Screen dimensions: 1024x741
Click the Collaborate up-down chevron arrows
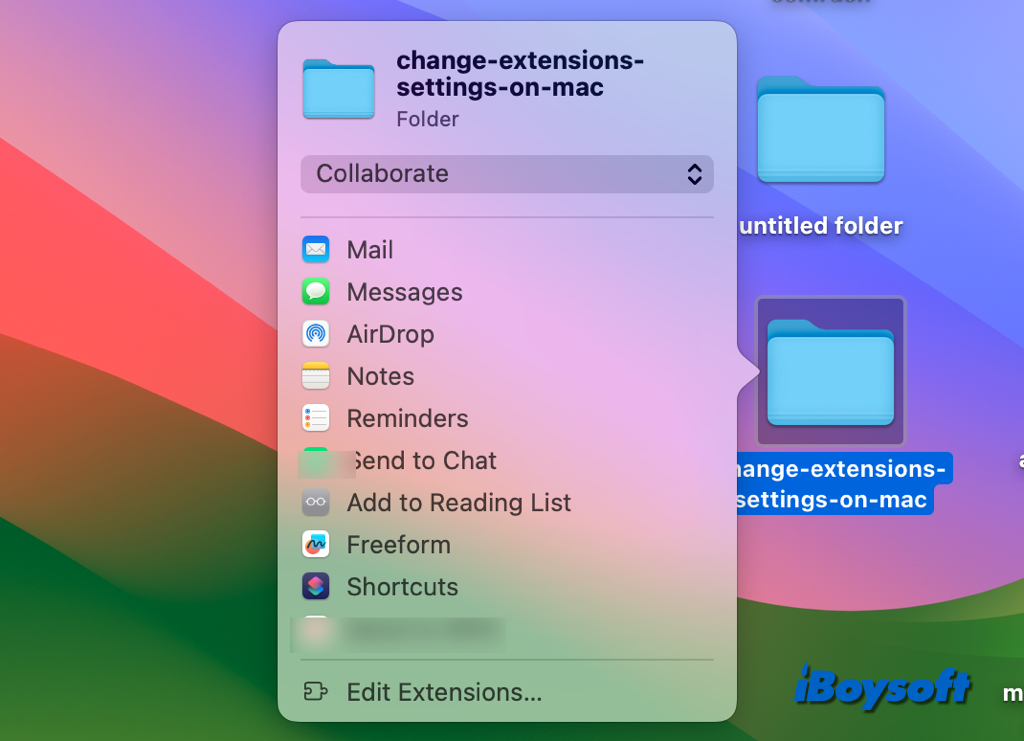[694, 174]
